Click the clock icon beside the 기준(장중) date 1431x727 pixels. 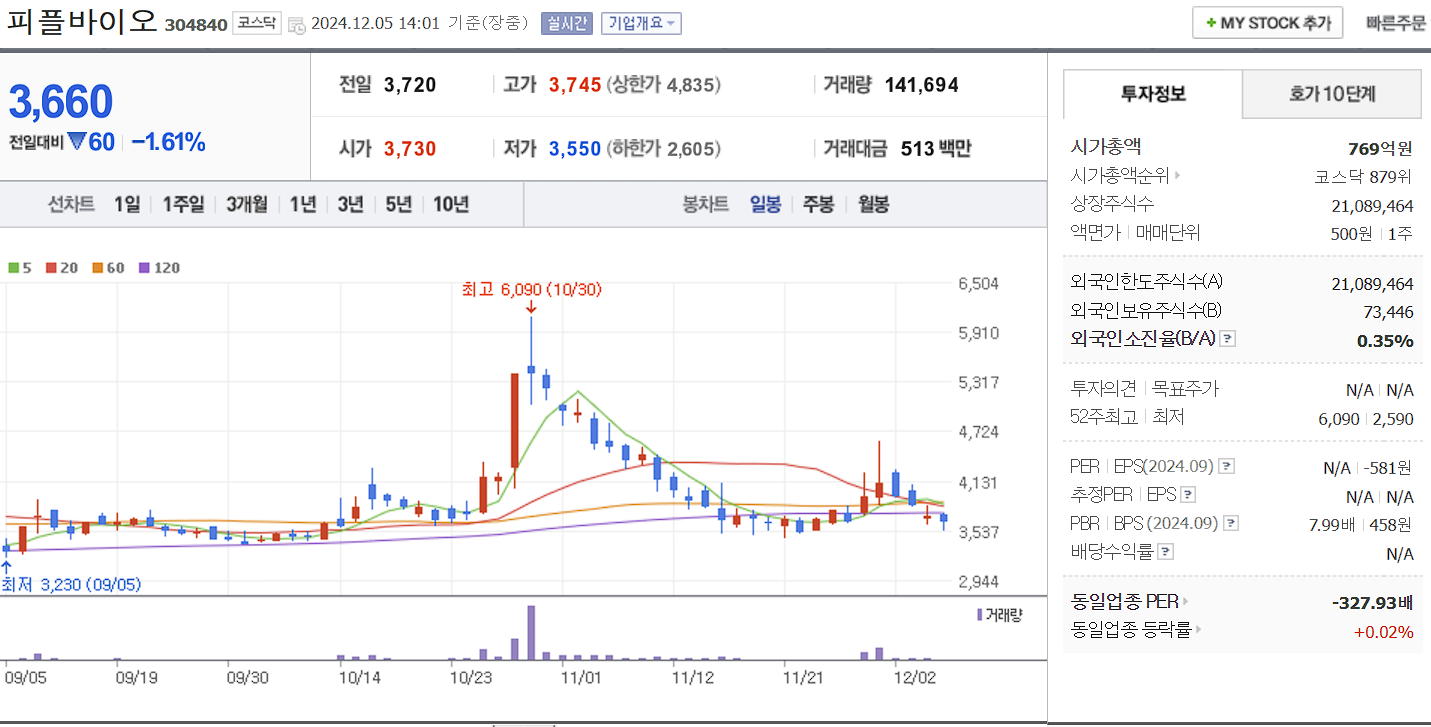pyautogui.click(x=296, y=24)
